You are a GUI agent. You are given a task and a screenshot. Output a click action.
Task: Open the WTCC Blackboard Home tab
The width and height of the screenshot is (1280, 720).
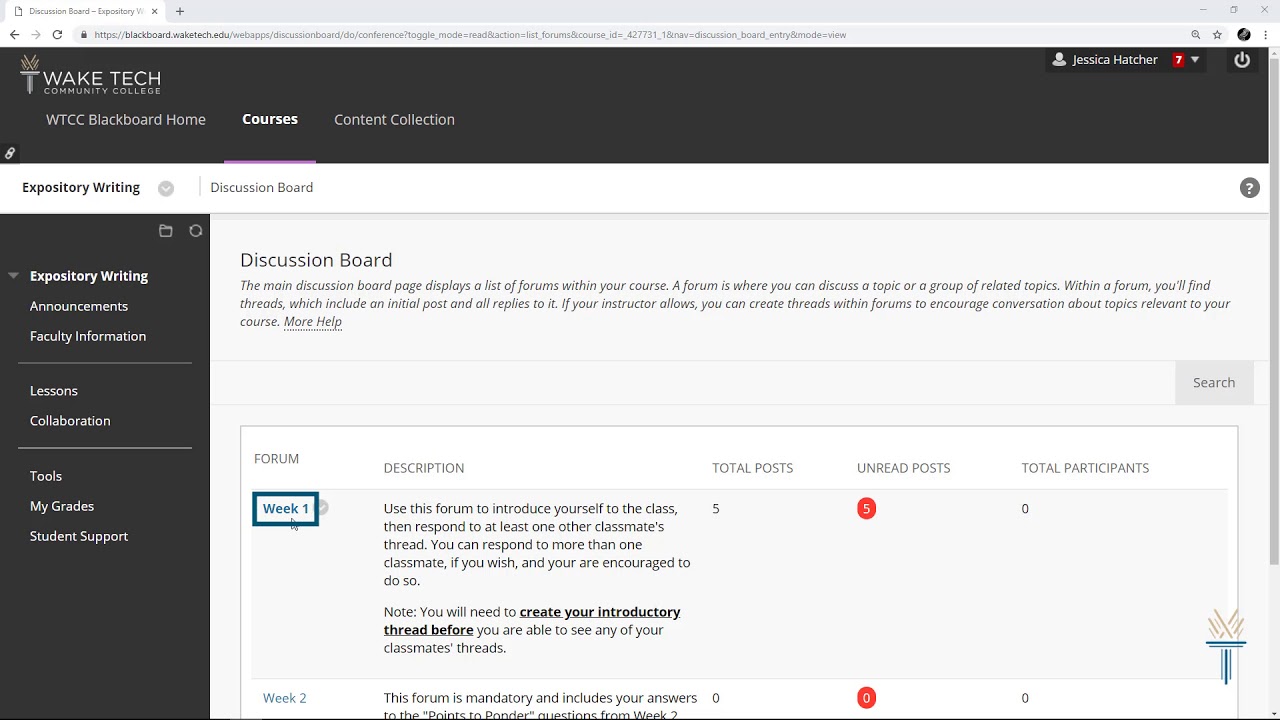pos(126,119)
